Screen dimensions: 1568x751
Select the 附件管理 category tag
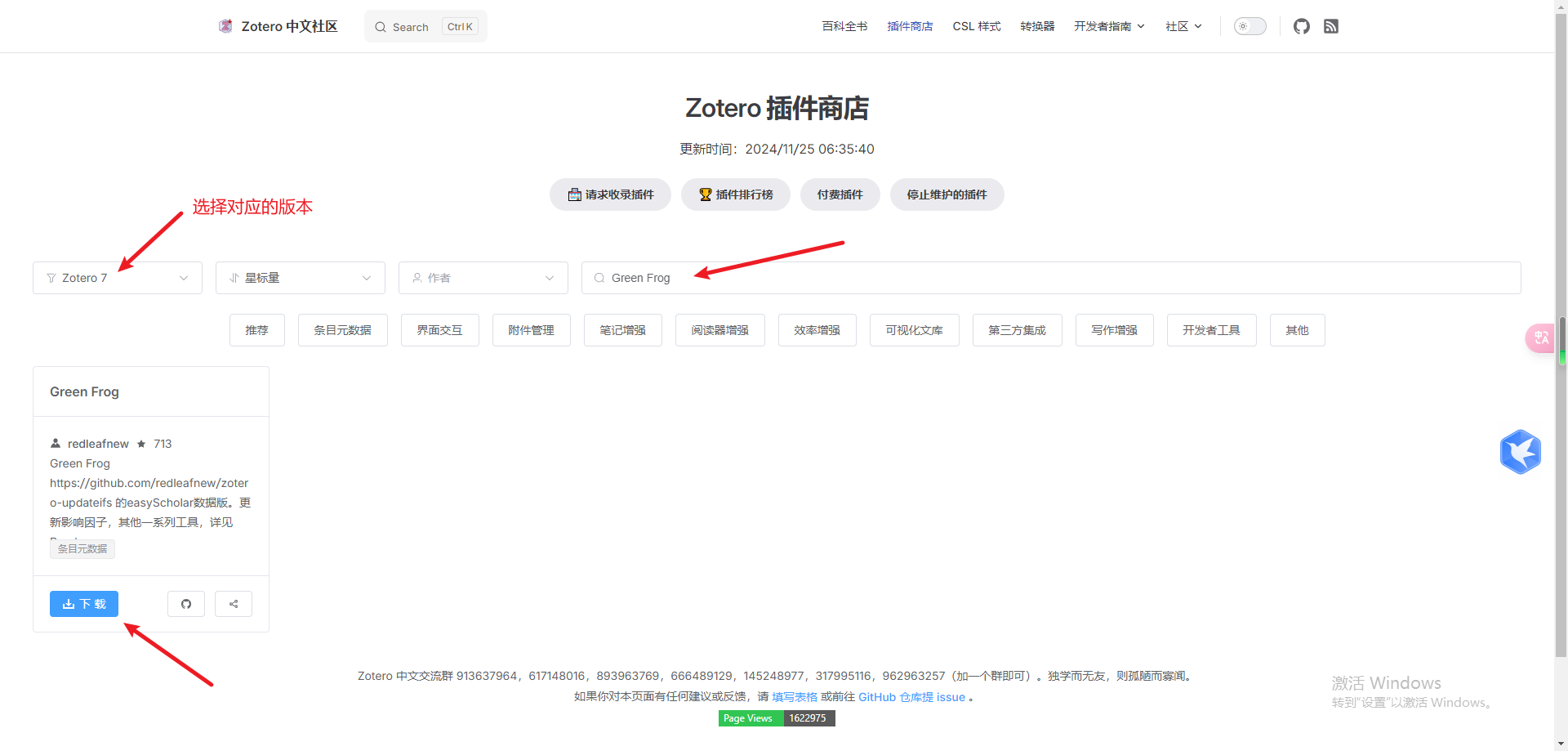tap(532, 330)
